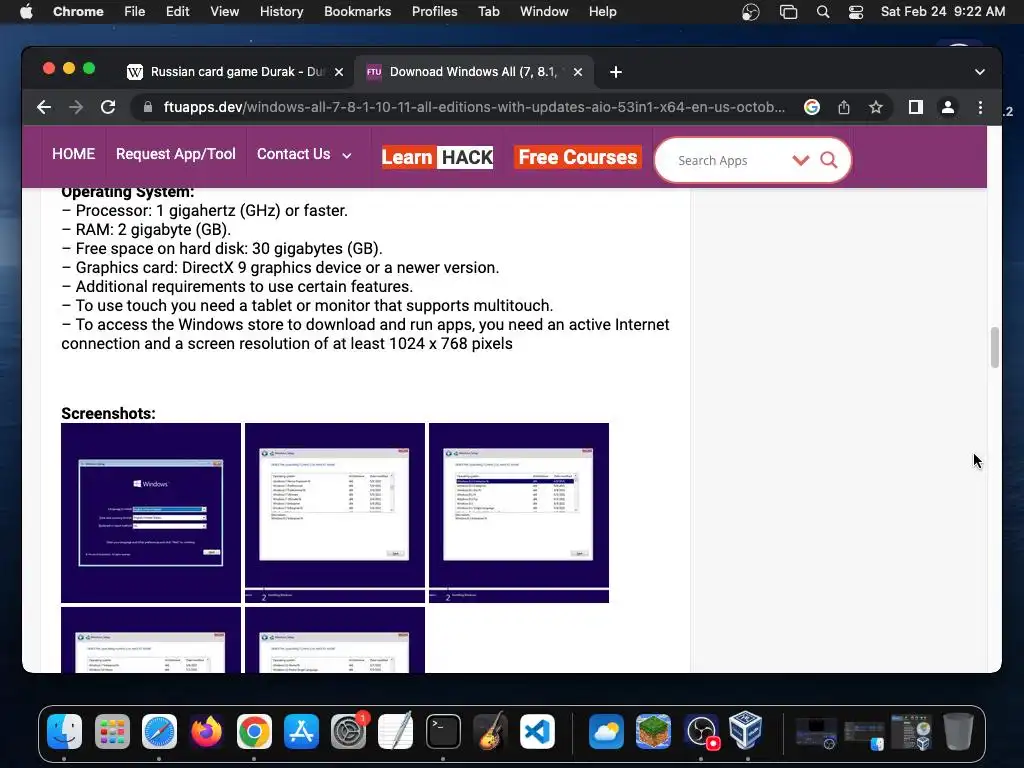Open Terminal from the Dock
Screen dimensions: 1024x768
[x=443, y=731]
